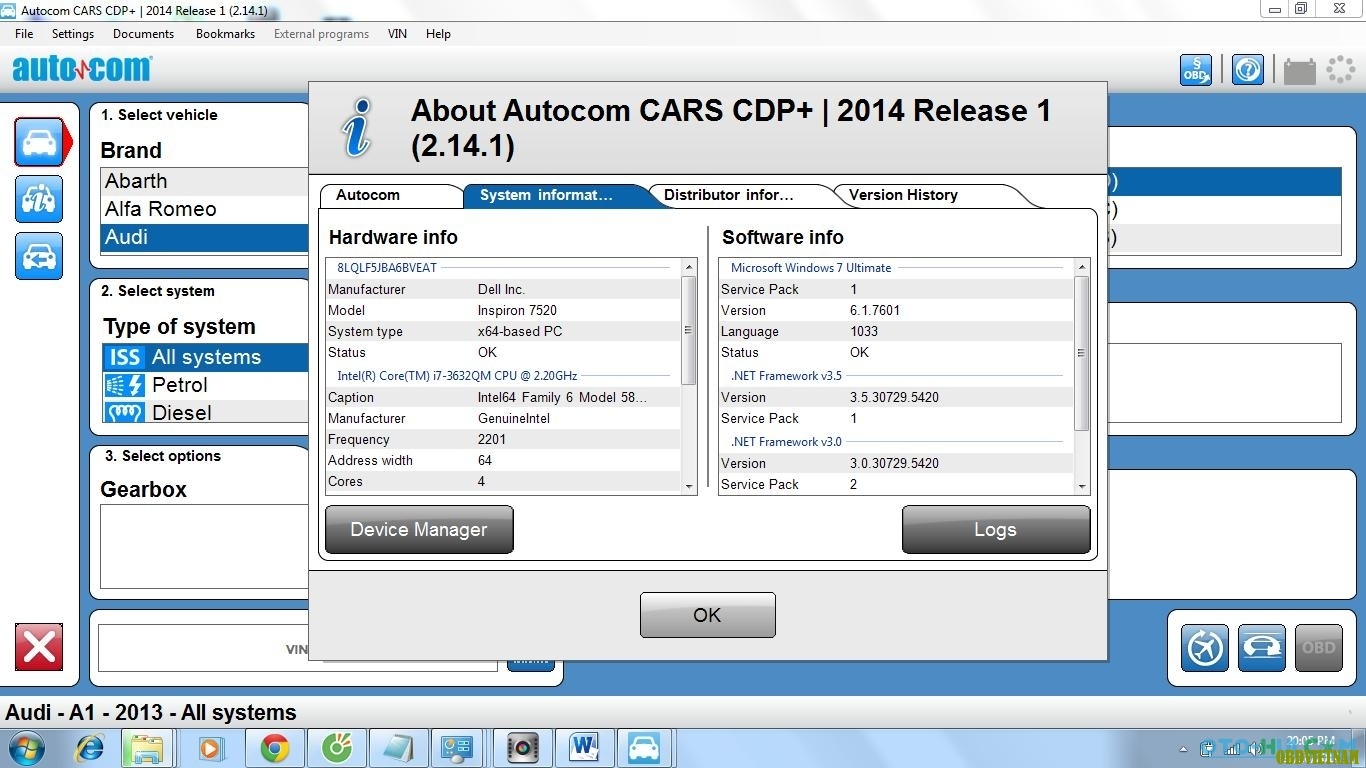Click the Version 6.1.7601 row
The width and height of the screenshot is (1366, 768).
pos(896,310)
